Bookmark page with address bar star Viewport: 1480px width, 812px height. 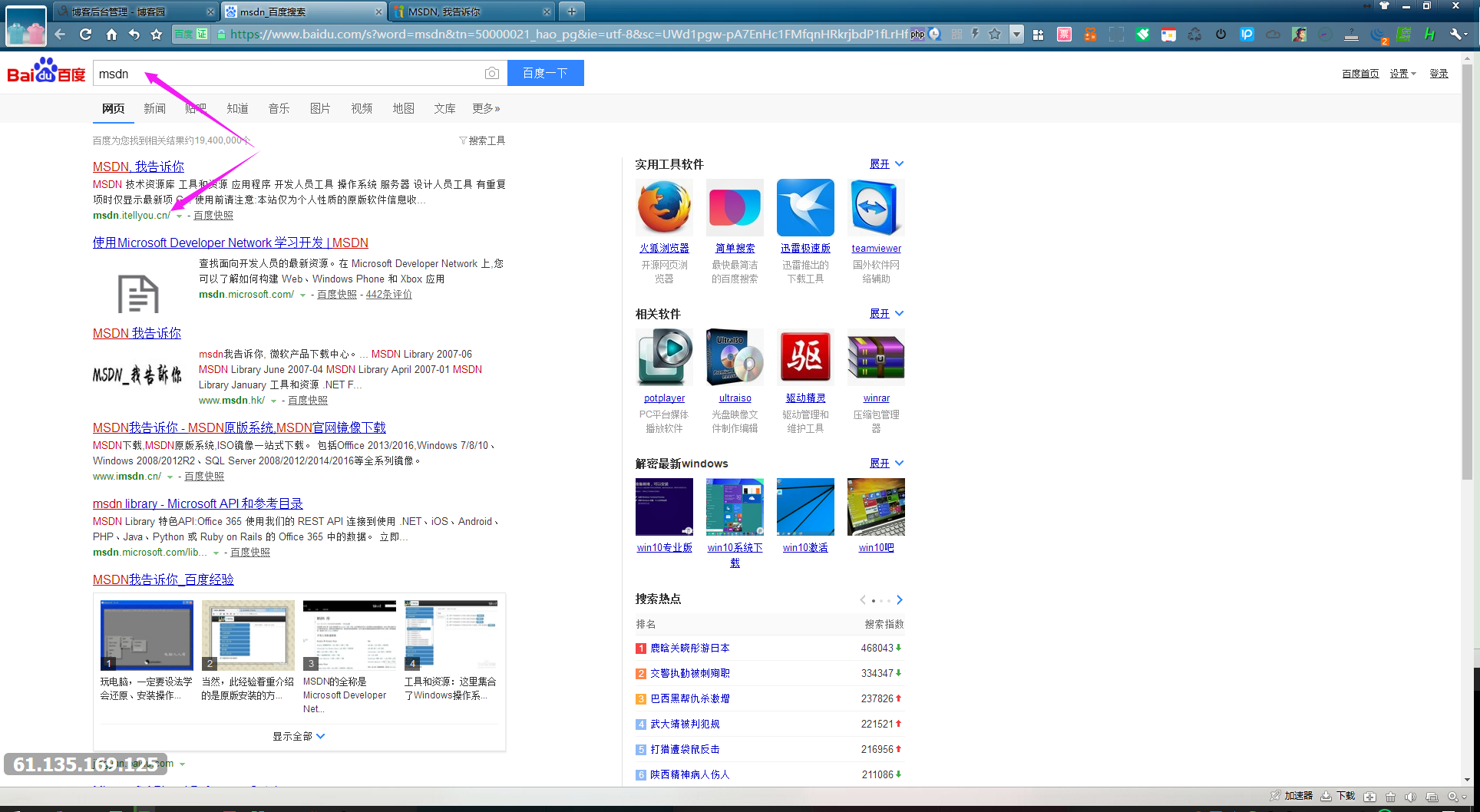(995, 34)
